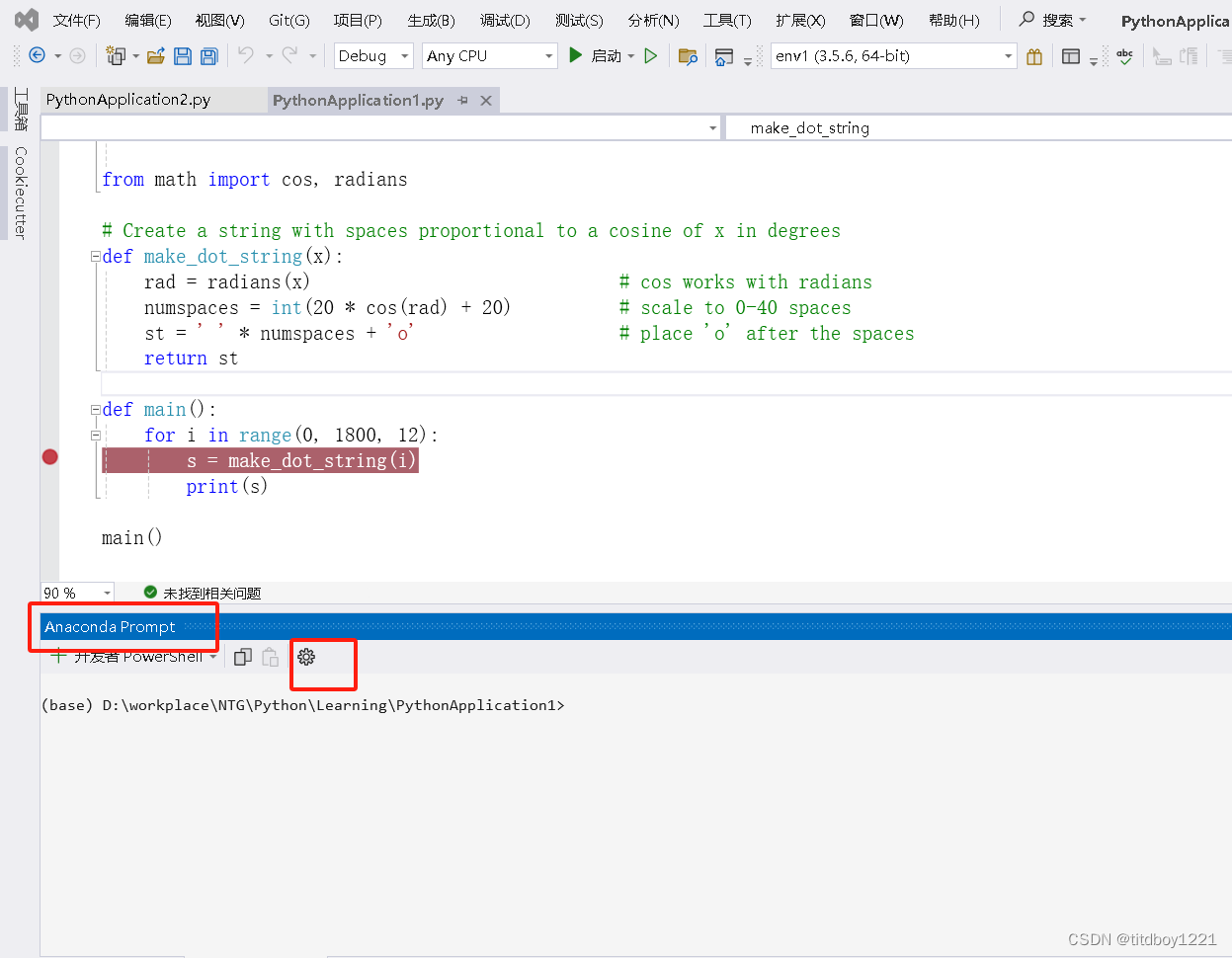Viewport: 1232px width, 958px height.
Task: Run spell check with the abc icon
Action: [x=1125, y=56]
